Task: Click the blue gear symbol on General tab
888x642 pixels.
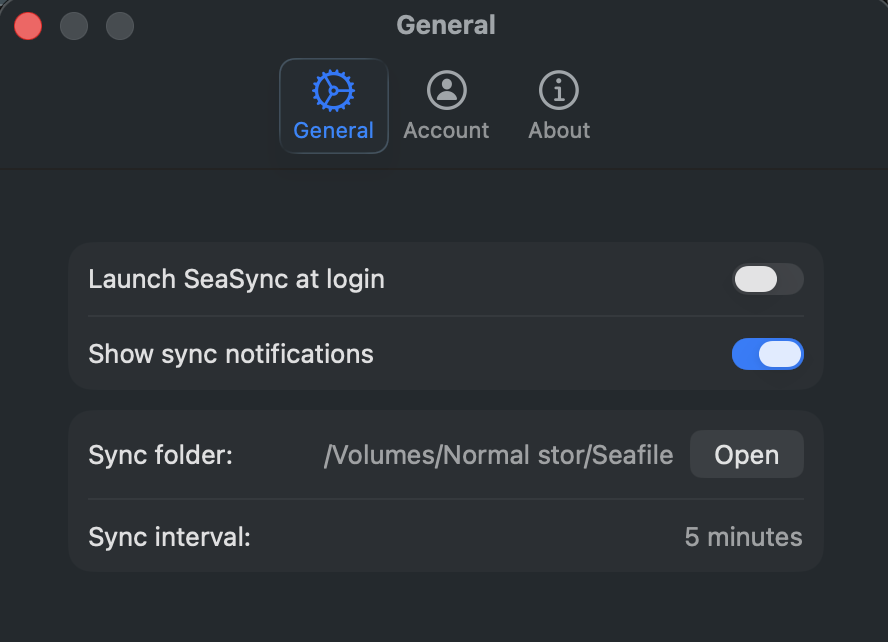Action: point(333,91)
